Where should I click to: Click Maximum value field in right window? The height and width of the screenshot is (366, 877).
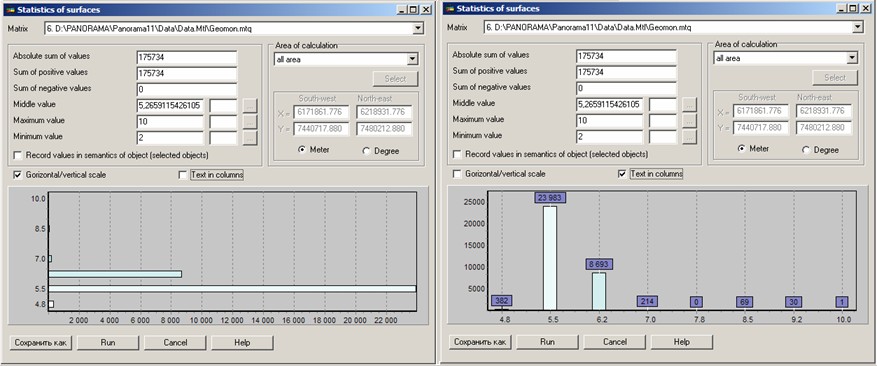(610, 120)
